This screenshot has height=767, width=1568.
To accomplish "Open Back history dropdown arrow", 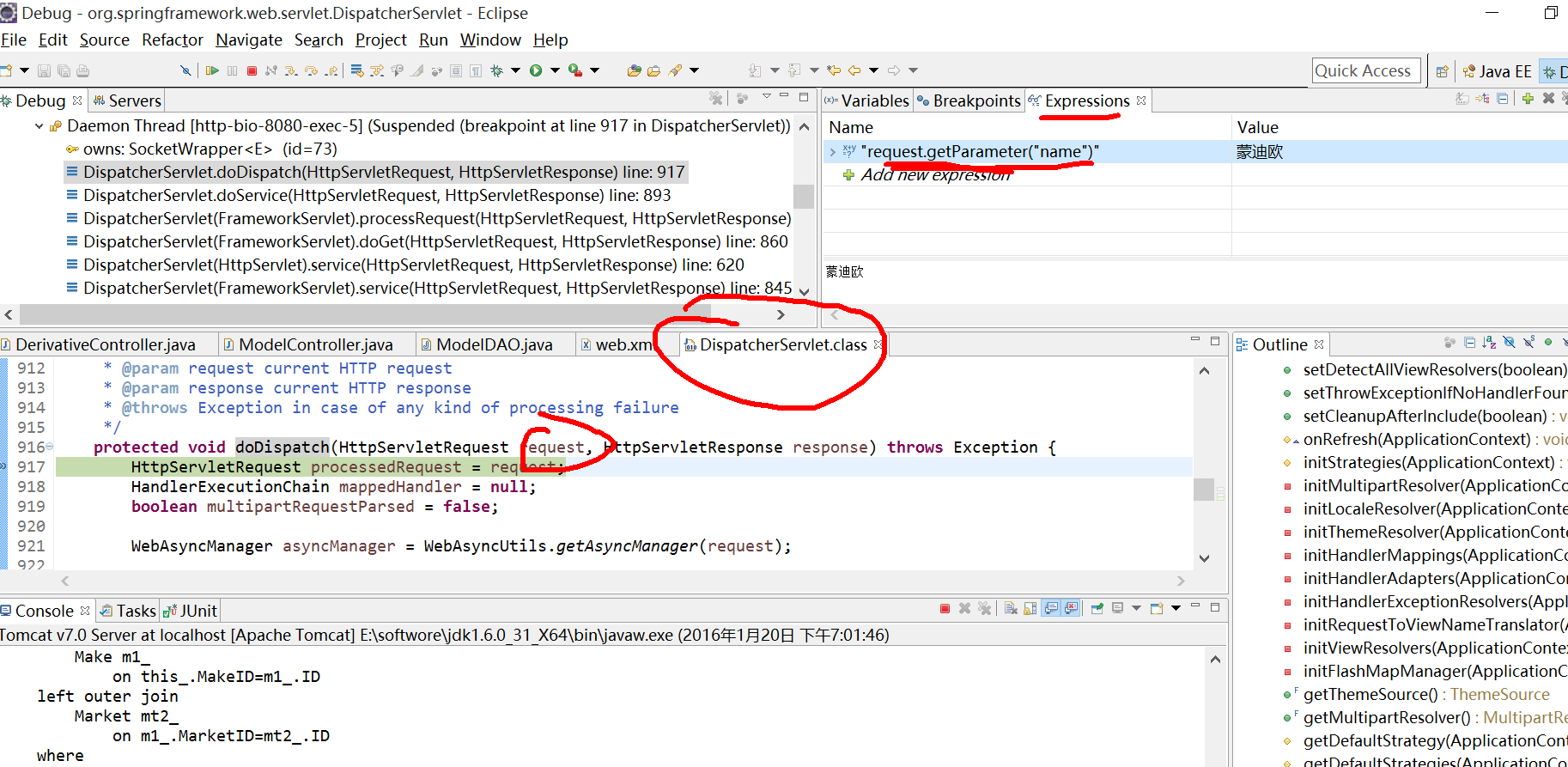I will coord(873,70).
